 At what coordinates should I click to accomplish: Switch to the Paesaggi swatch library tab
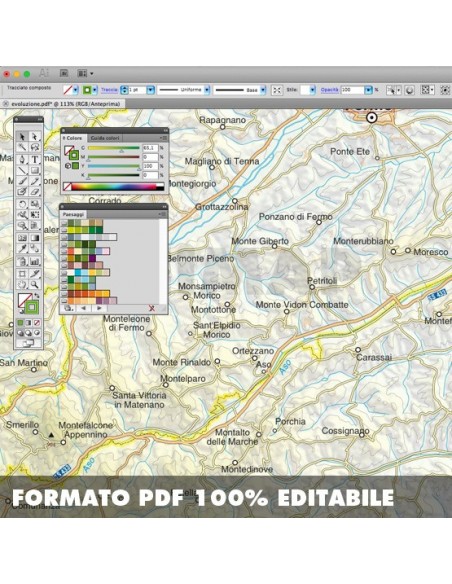click(73, 215)
